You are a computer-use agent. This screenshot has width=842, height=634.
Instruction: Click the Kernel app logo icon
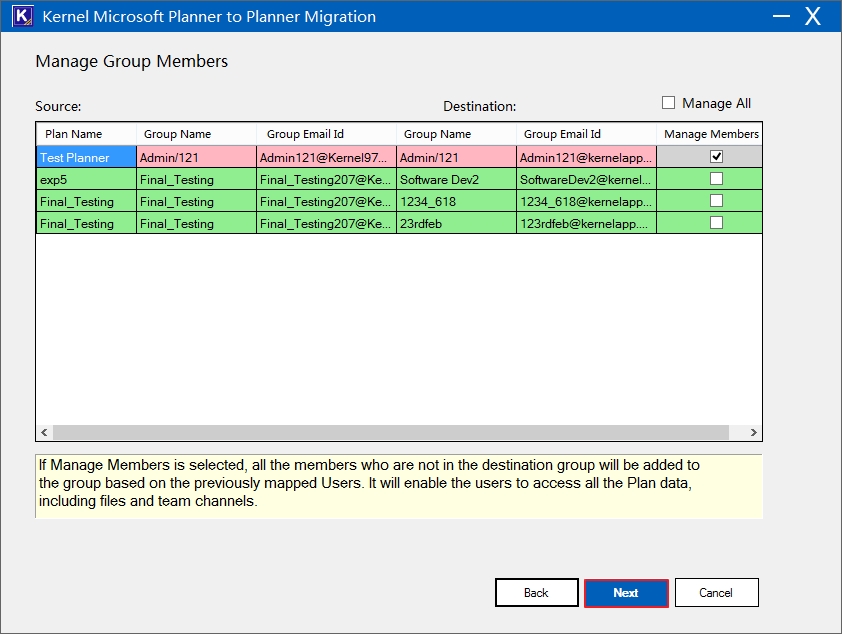(23, 16)
